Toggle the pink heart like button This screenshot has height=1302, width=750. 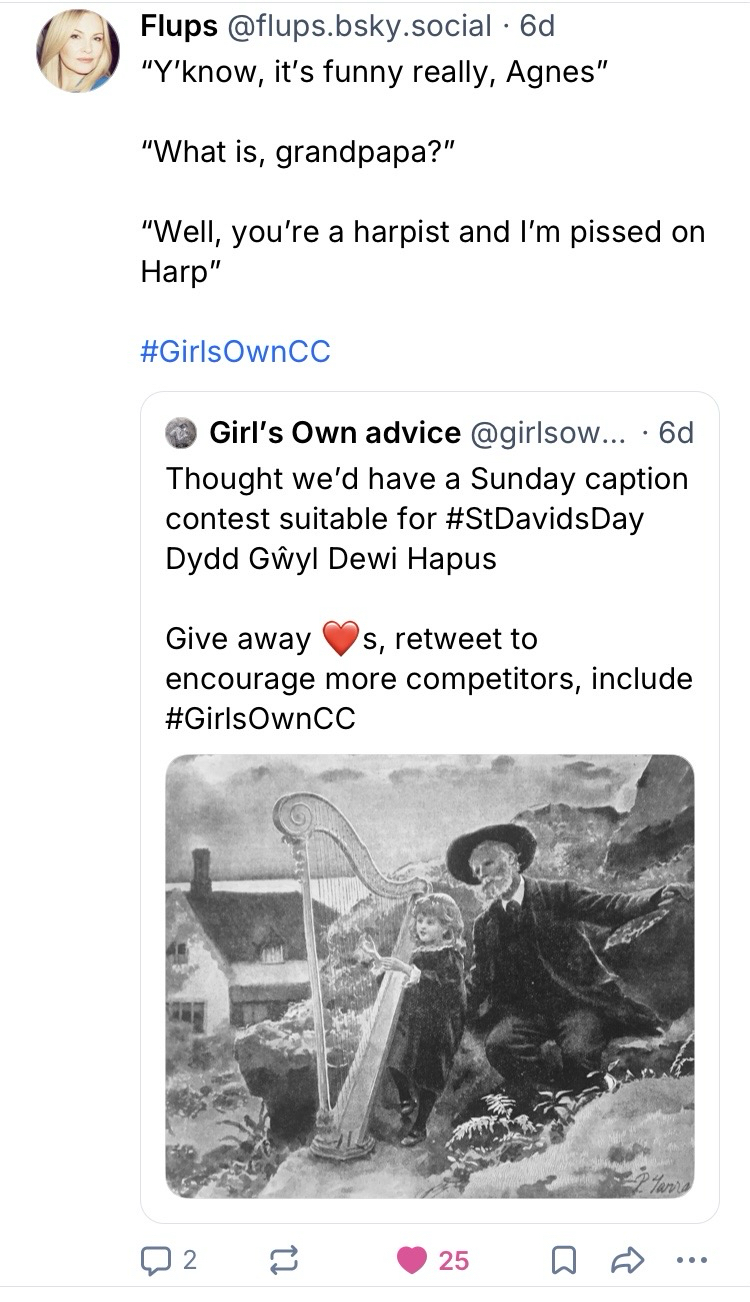(x=412, y=1260)
